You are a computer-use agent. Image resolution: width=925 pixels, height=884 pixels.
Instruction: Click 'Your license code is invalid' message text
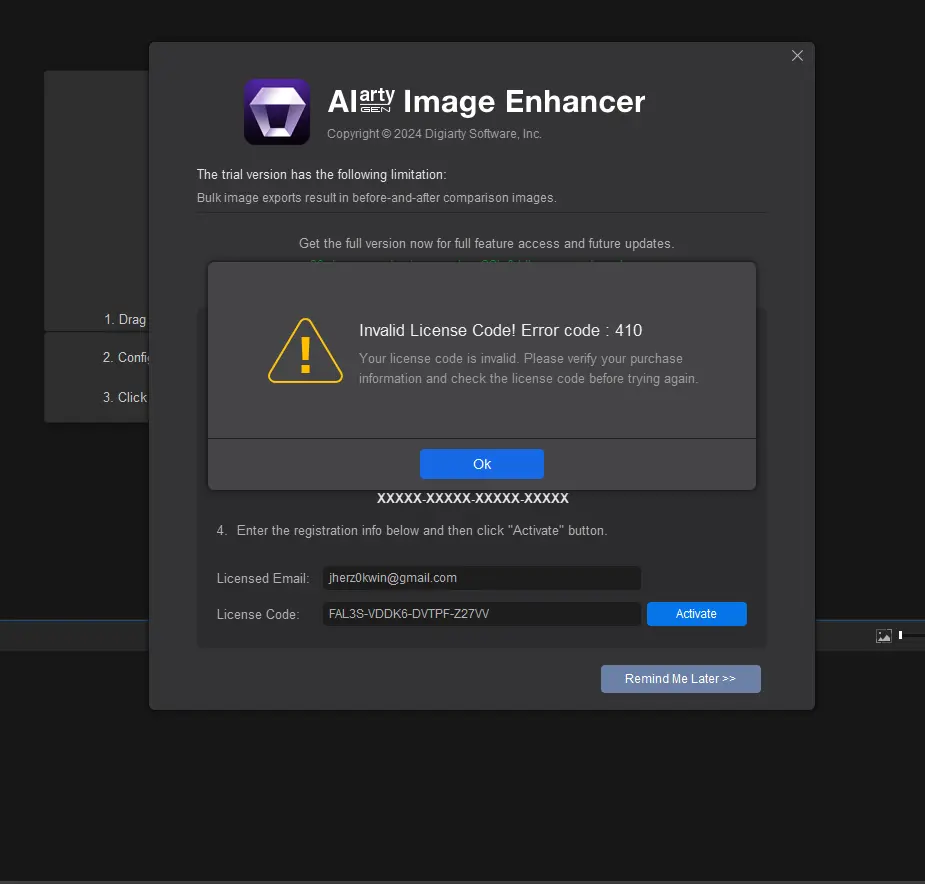click(x=528, y=368)
